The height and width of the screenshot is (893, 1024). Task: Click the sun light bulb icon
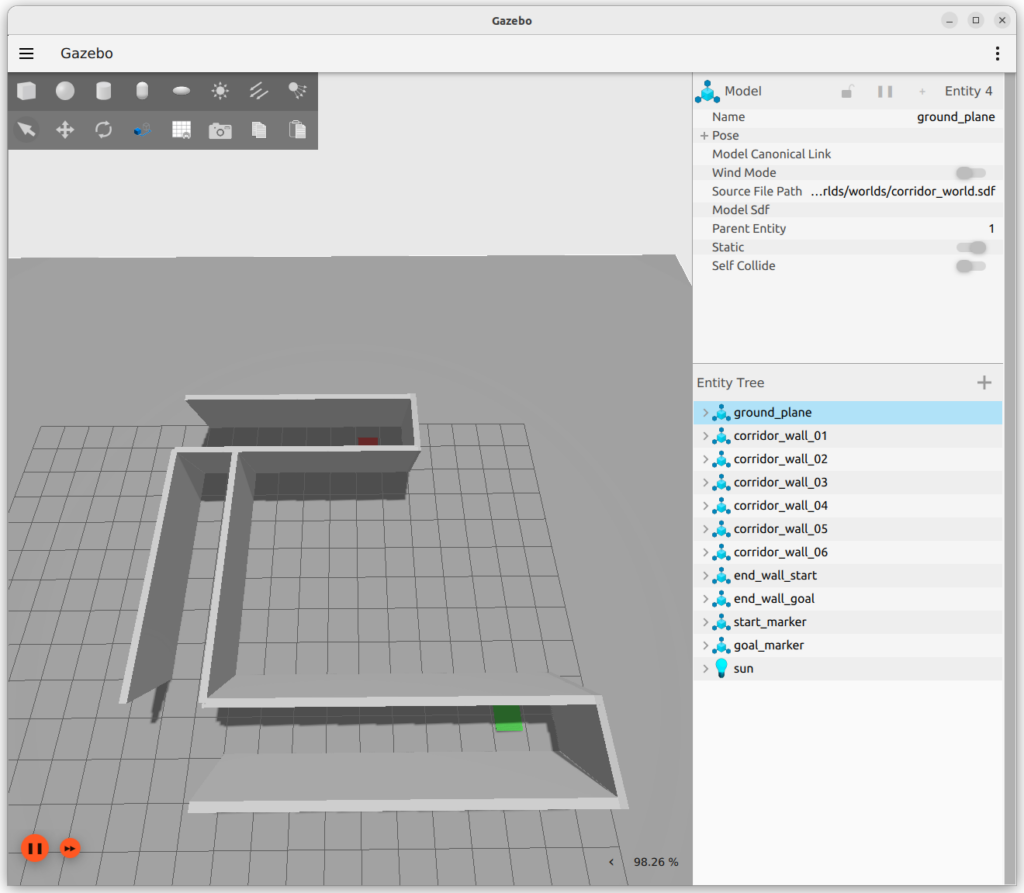(721, 668)
